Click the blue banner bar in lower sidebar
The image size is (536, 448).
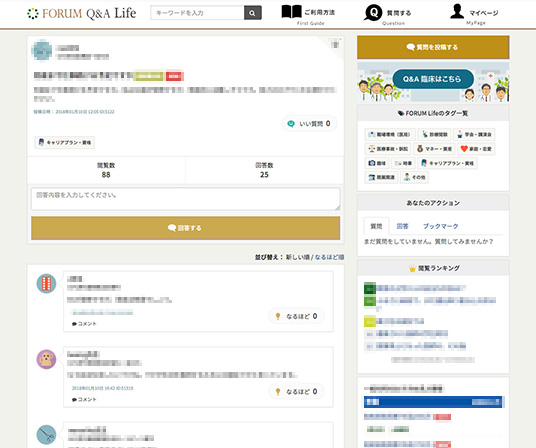434,402
